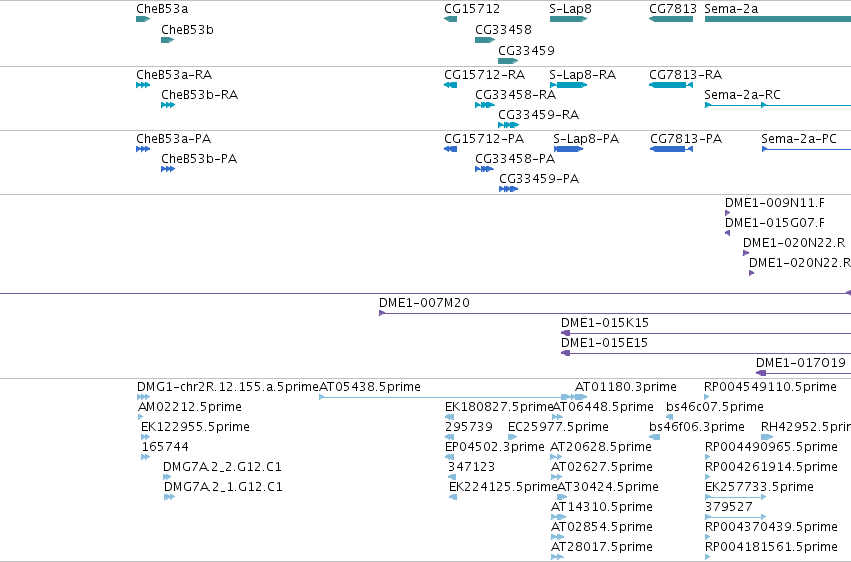Screen dimensions: 851x562
Task: Select the CheB53b gene feature
Action: 167,40
